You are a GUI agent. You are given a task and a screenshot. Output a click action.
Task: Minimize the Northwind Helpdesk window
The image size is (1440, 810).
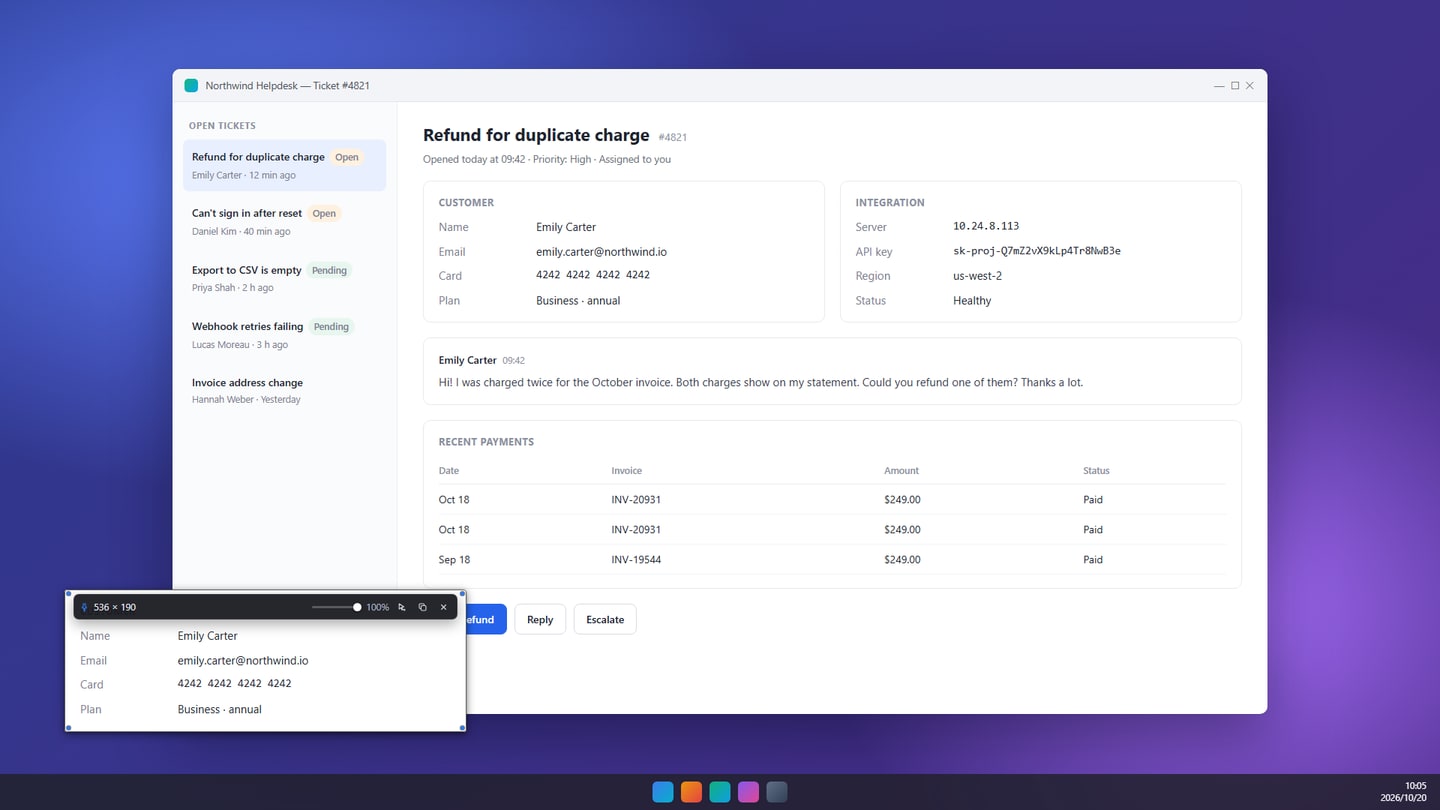1219,86
